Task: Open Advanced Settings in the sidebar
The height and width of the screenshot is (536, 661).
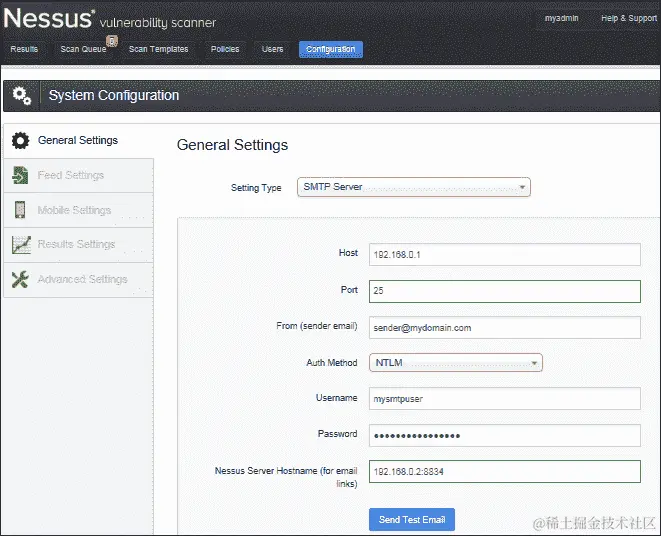Action: pos(78,280)
